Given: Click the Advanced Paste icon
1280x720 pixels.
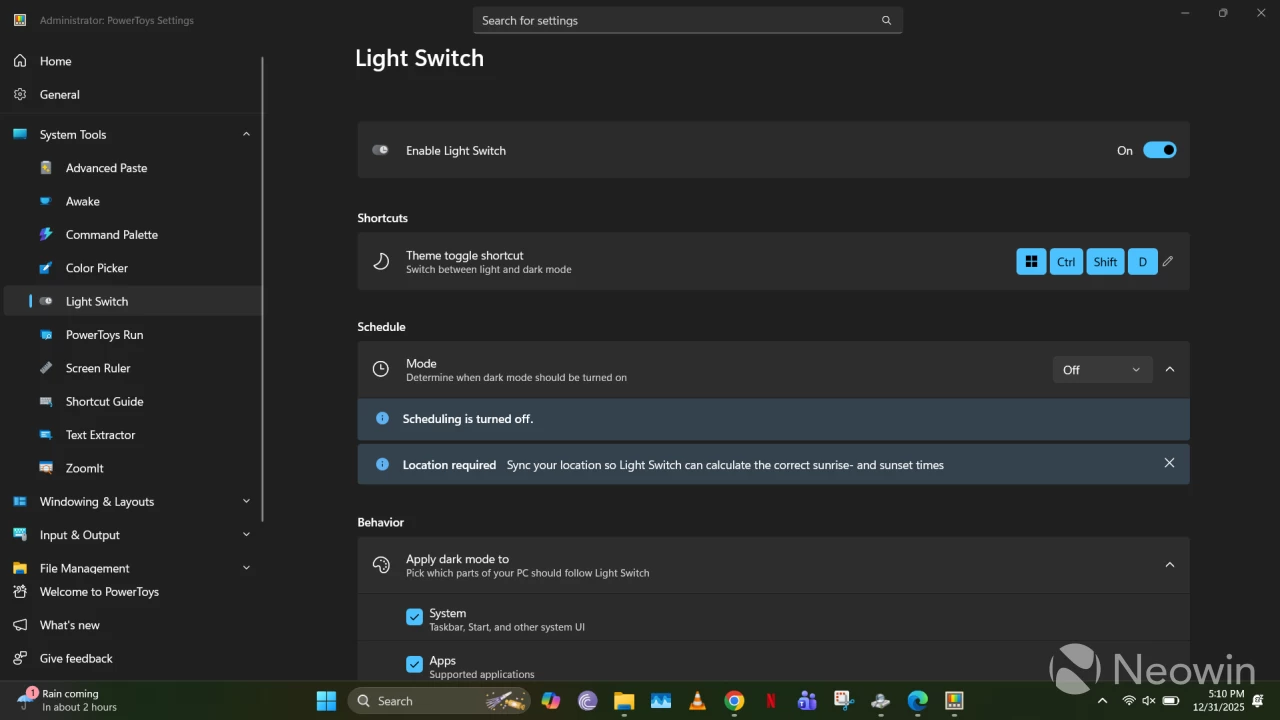Looking at the screenshot, I should (46, 168).
